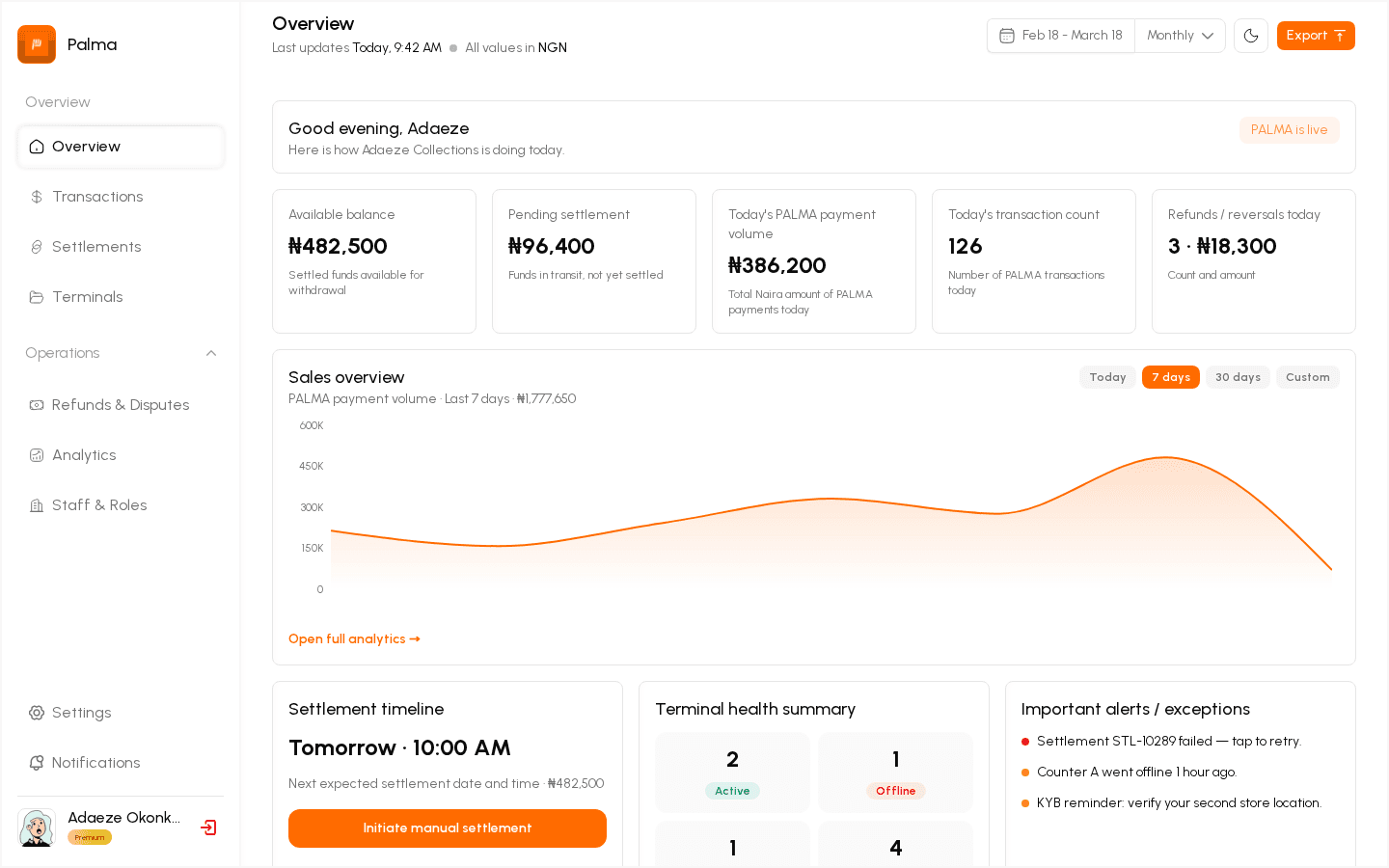The width and height of the screenshot is (1389, 868).
Task: Click the Active terminals card
Action: [x=732, y=773]
